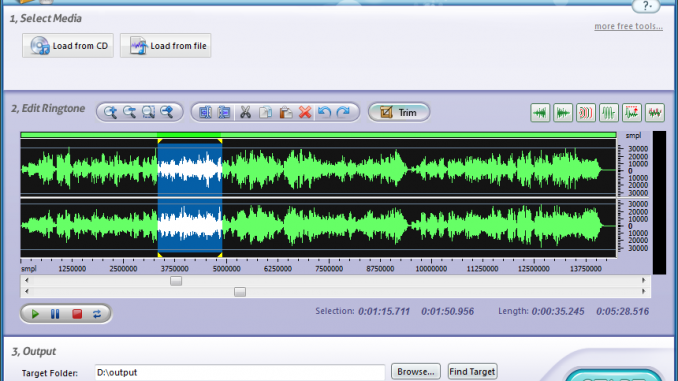Start playback with the green play button
This screenshot has width=678, height=381.
35,314
